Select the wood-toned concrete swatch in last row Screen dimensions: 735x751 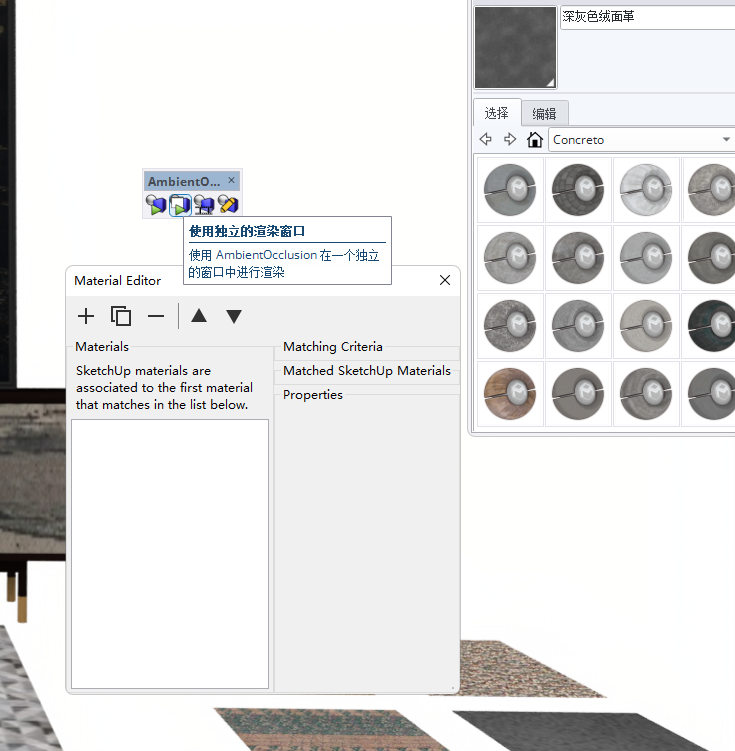pyautogui.click(x=510, y=393)
